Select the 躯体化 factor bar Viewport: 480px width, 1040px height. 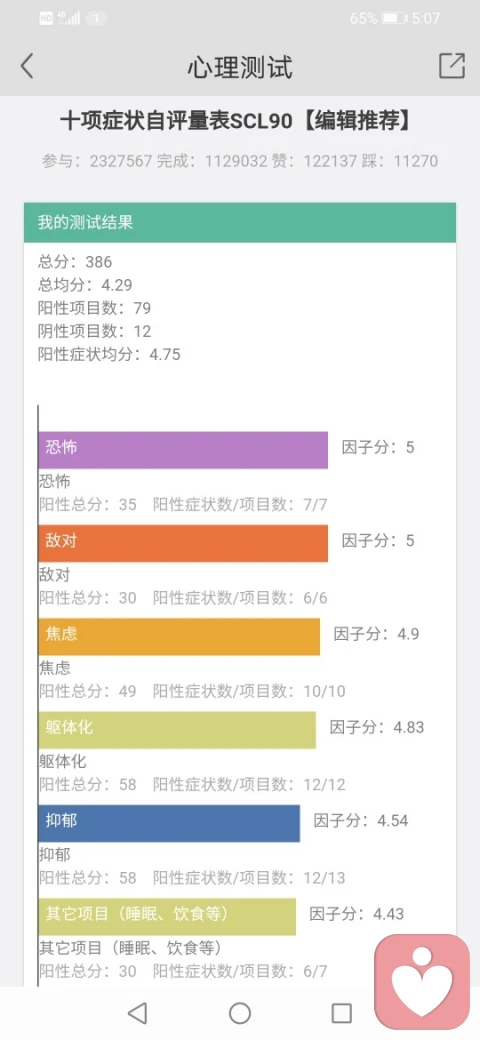(177, 730)
